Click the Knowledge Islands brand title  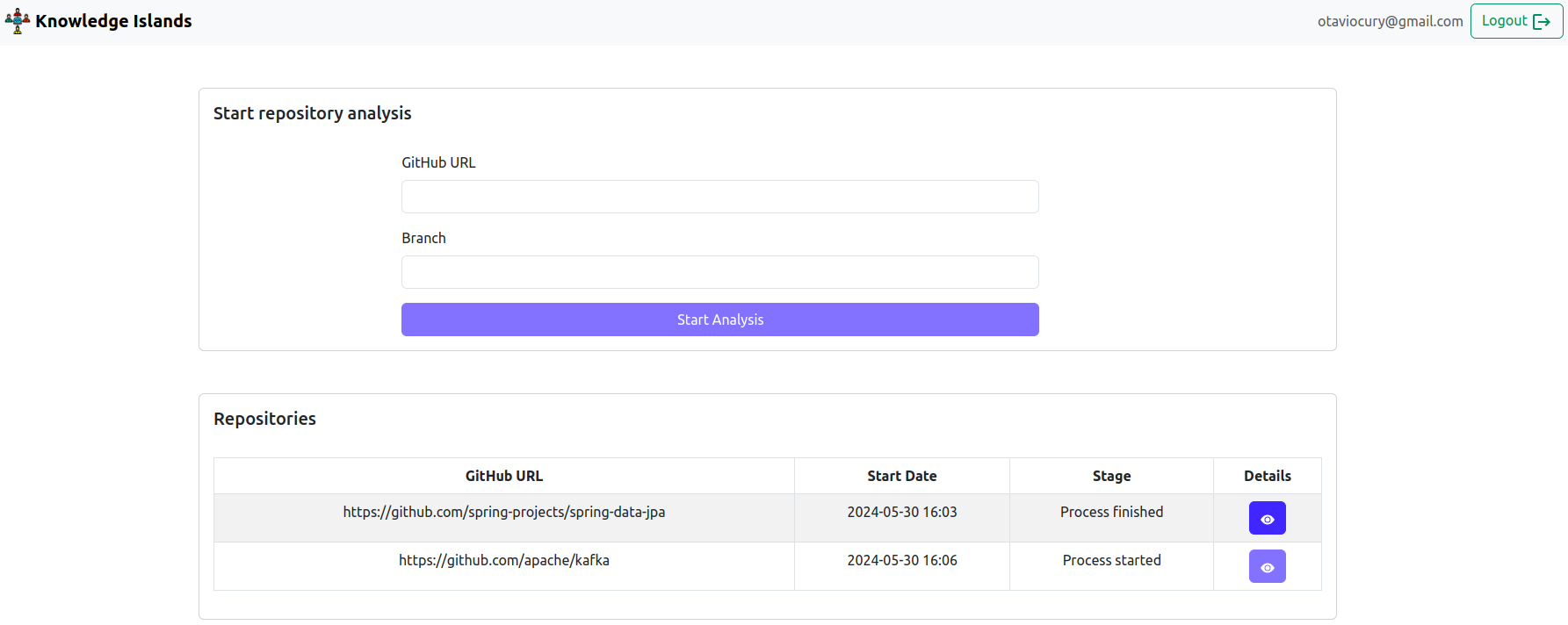[113, 21]
